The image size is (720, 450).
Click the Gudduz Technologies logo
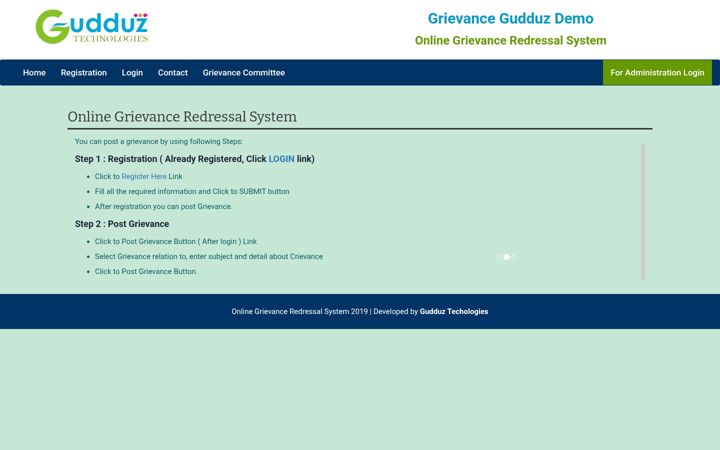(x=92, y=27)
